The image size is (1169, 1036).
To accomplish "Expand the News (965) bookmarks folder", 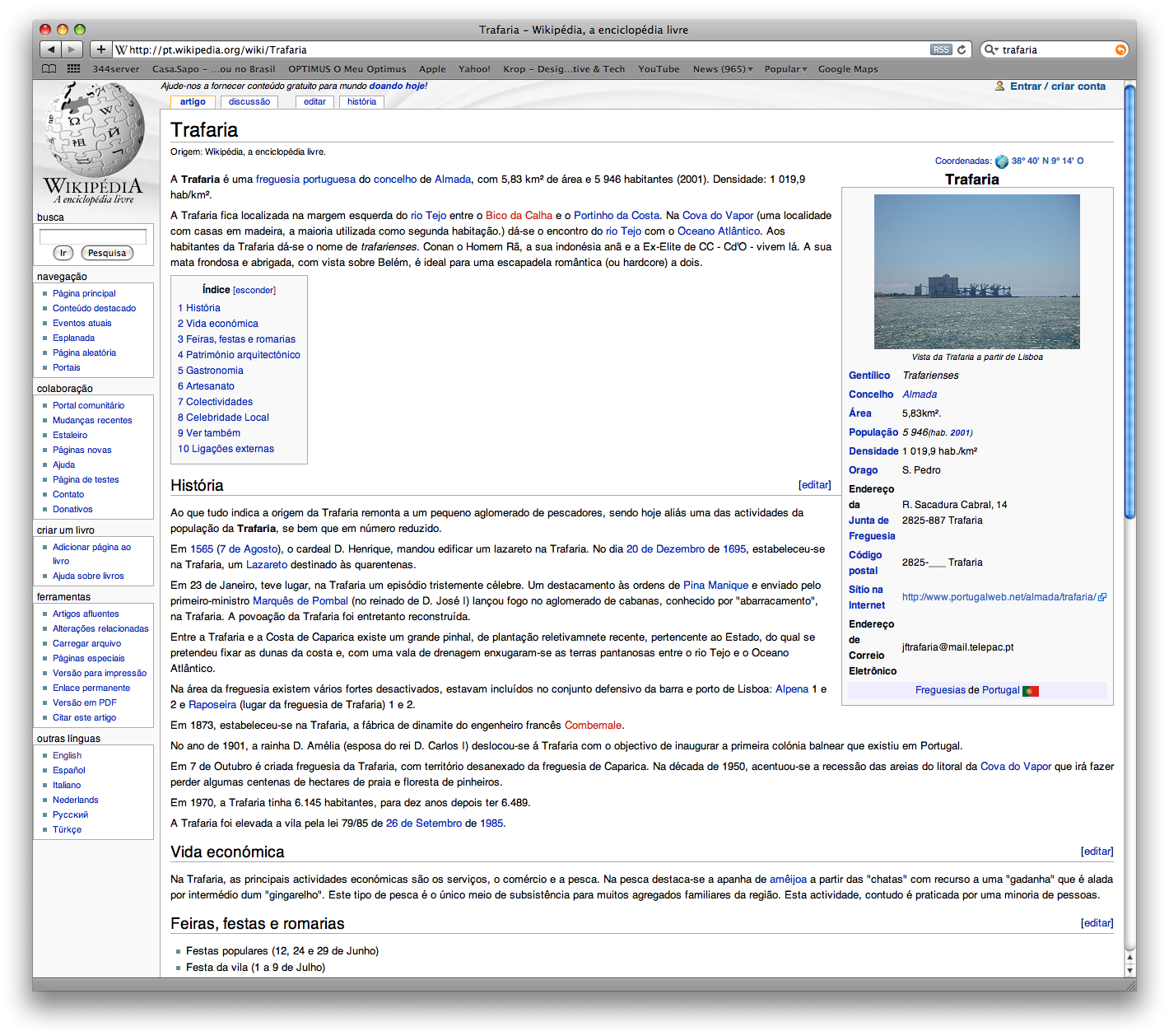I will pyautogui.click(x=723, y=69).
